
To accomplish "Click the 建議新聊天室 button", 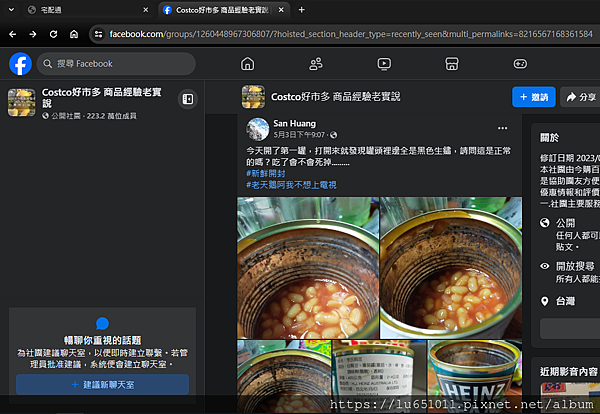I will tap(103, 385).
